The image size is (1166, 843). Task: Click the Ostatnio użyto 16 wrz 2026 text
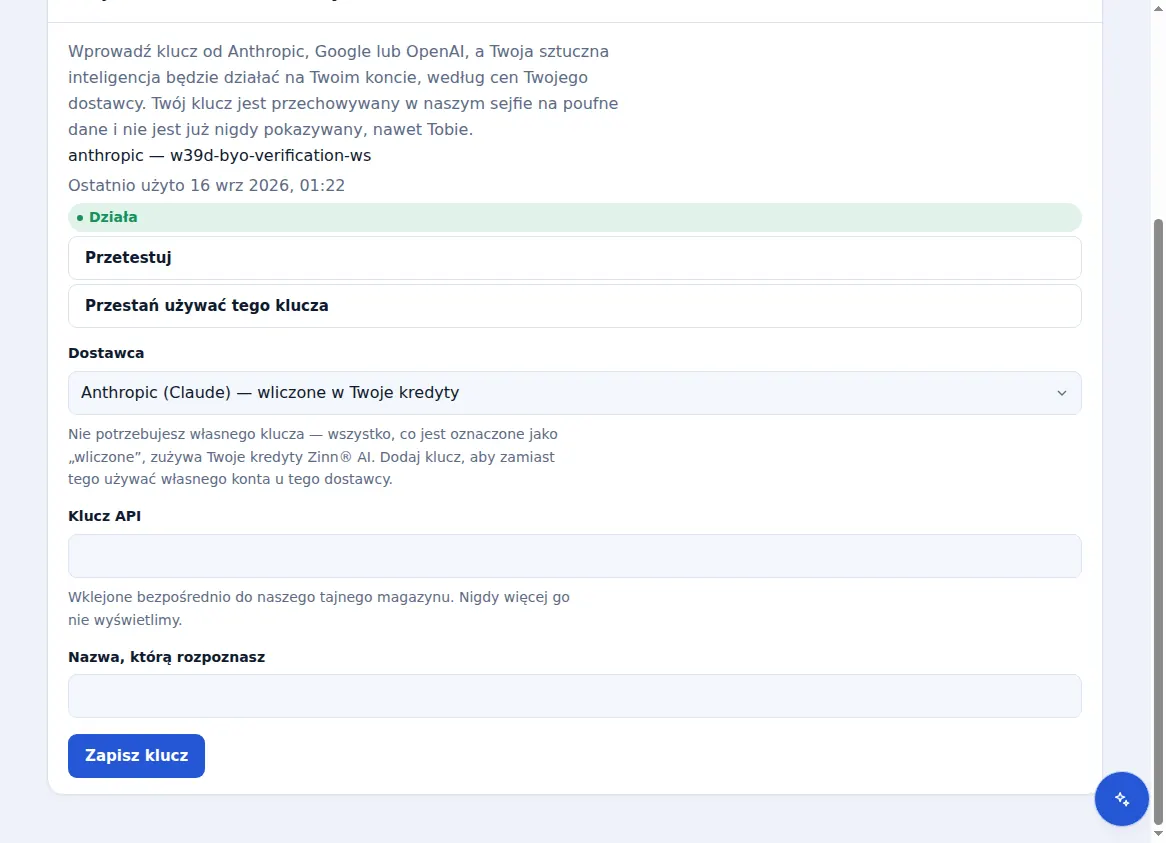coord(207,185)
